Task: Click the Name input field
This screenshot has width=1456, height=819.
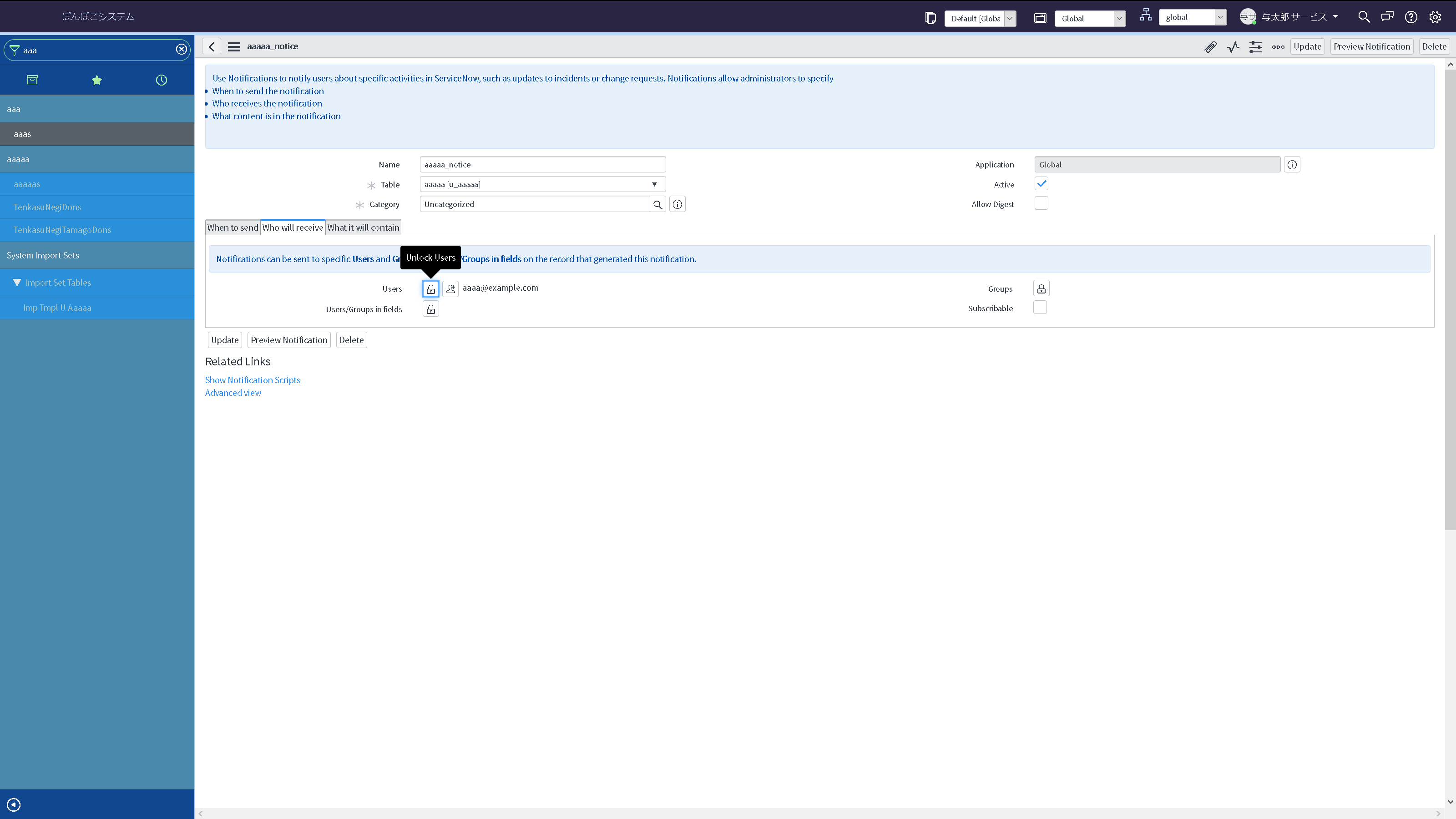Action: click(x=542, y=164)
